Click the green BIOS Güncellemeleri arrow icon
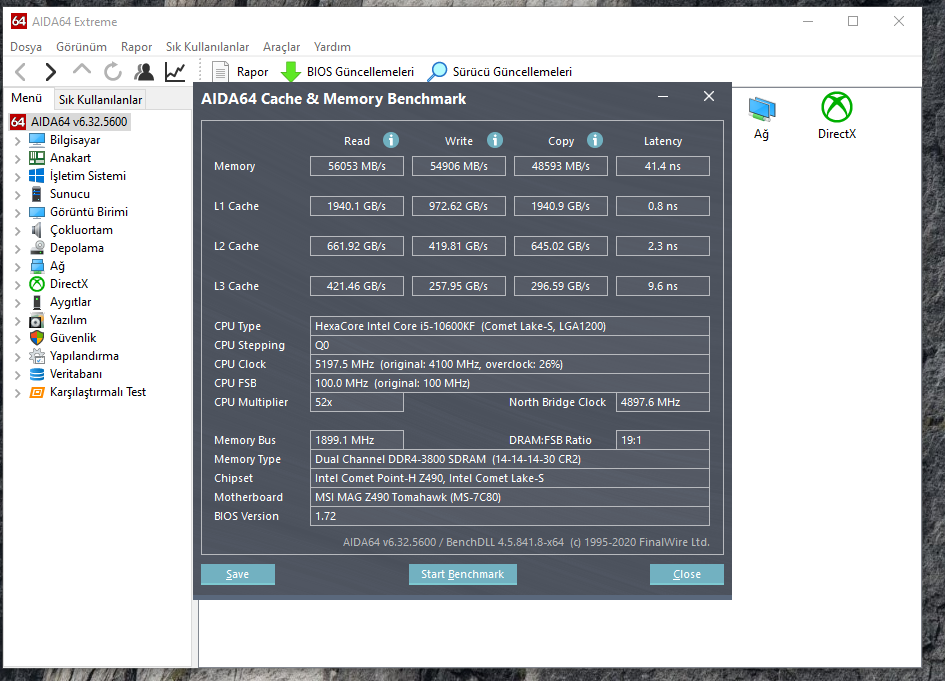948x688 pixels. coord(291,72)
